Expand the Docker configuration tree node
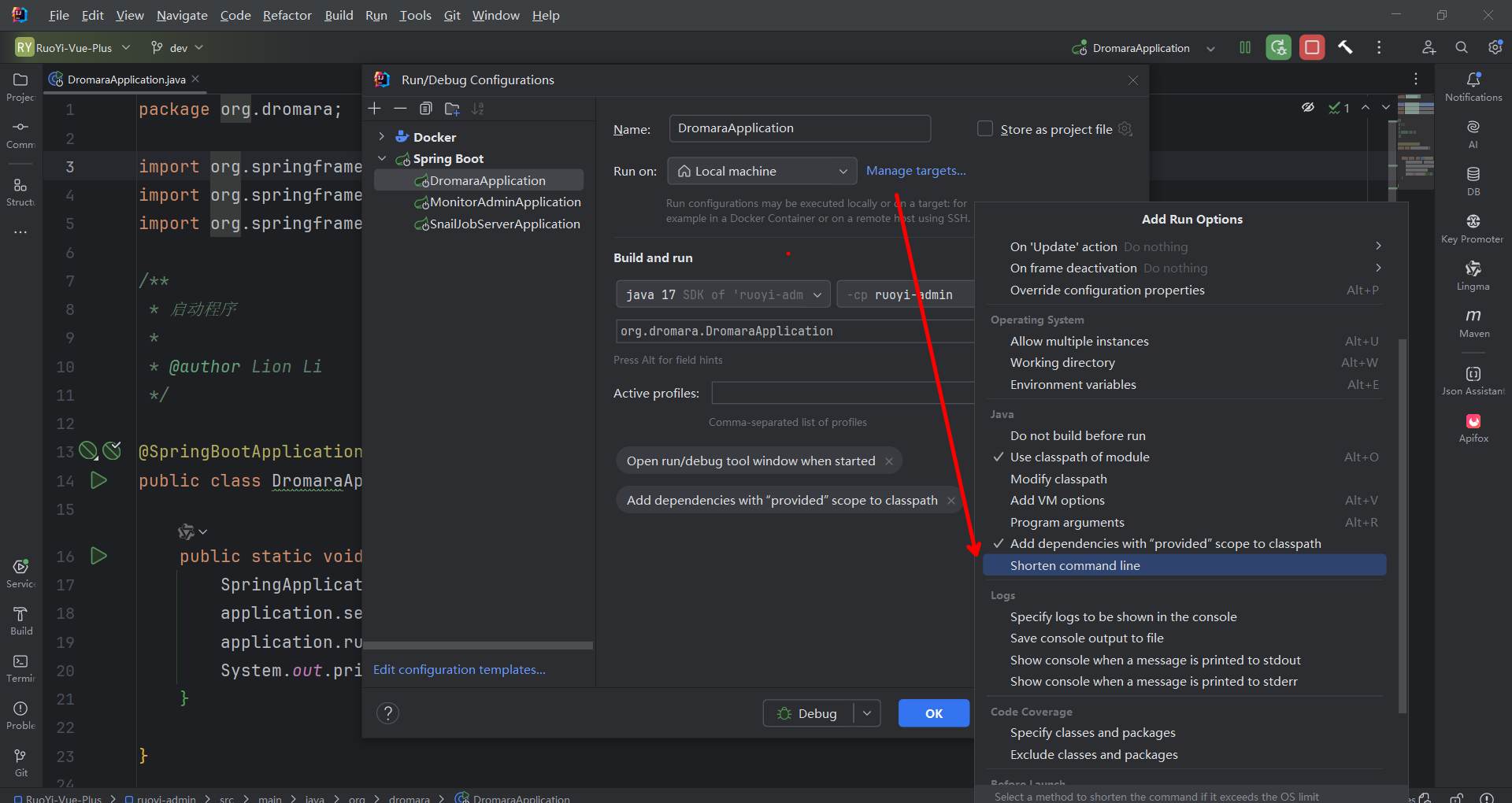 pos(382,137)
